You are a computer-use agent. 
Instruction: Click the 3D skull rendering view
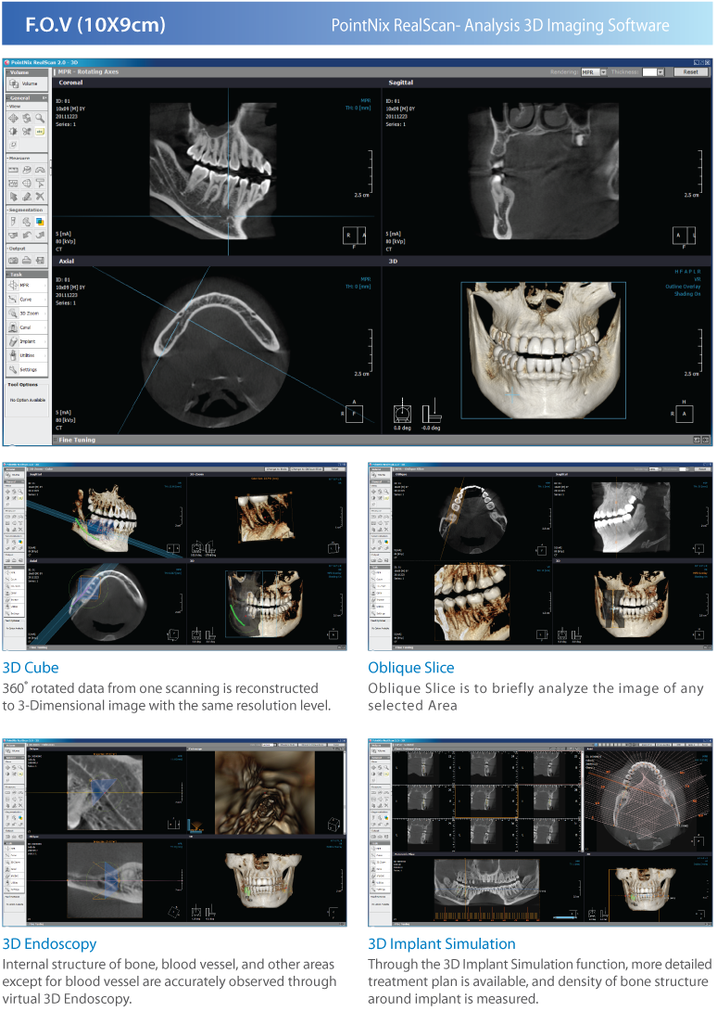pyautogui.click(x=543, y=350)
